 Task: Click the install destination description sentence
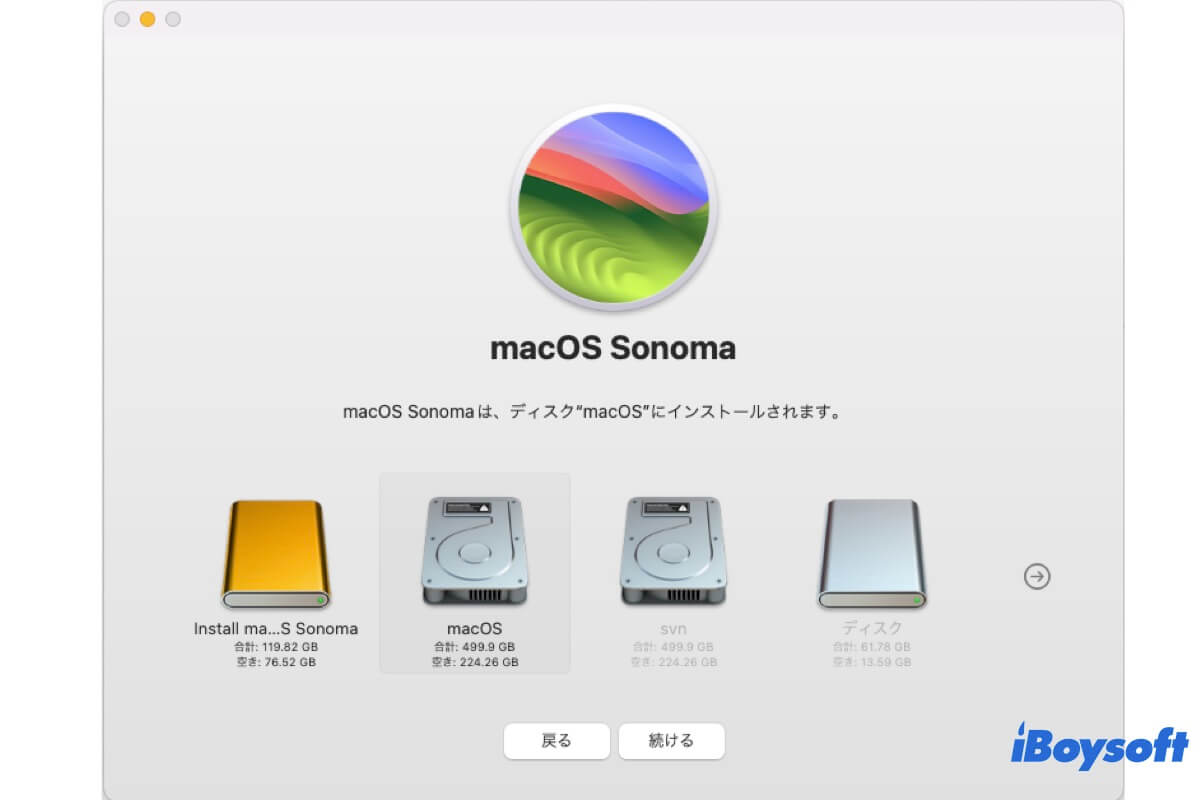(x=590, y=411)
